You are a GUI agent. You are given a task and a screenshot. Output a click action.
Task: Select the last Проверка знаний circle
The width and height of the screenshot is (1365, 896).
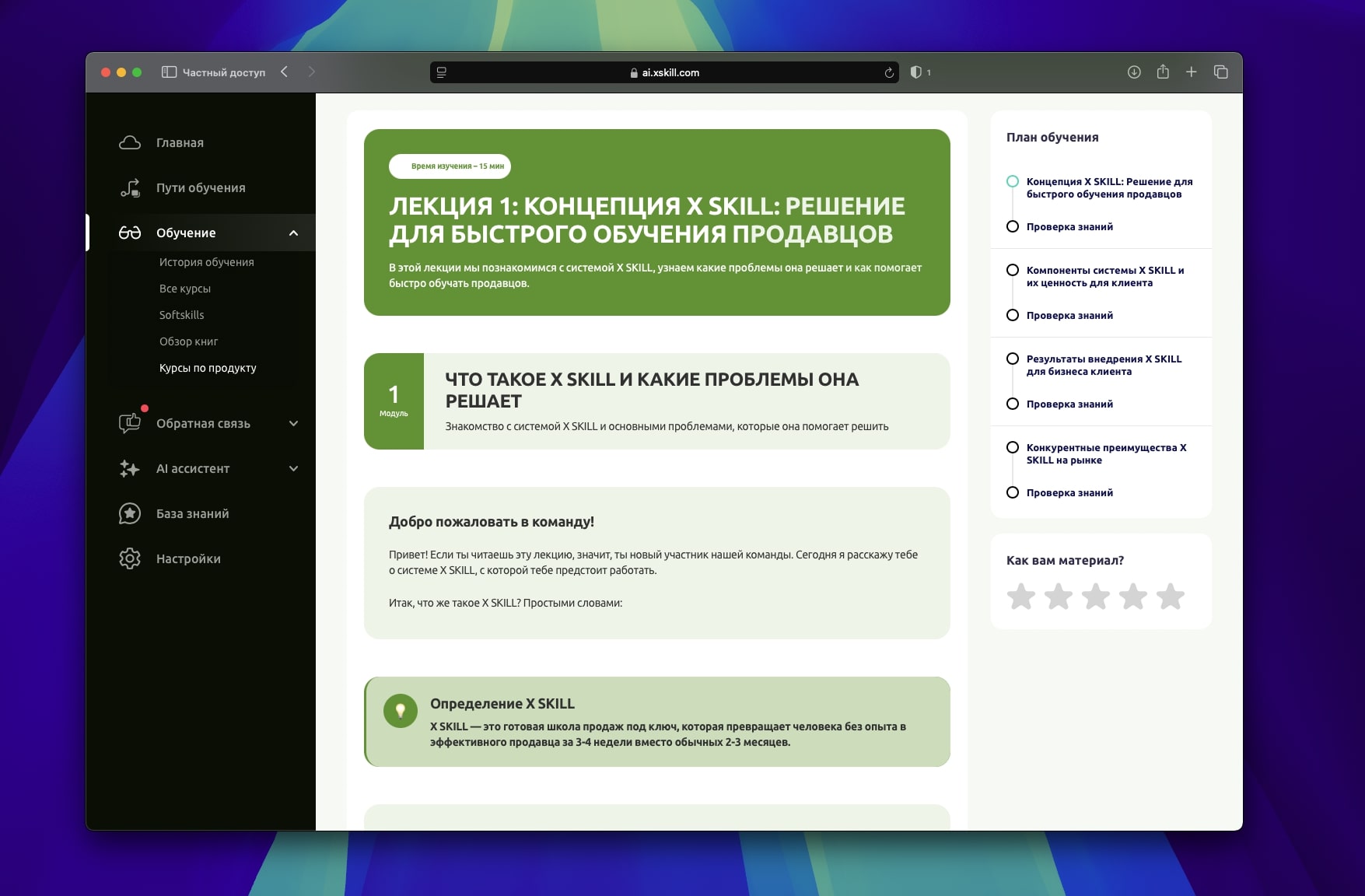[1013, 492]
